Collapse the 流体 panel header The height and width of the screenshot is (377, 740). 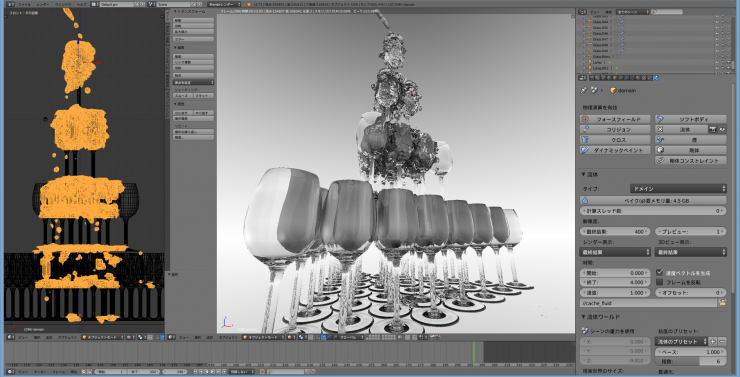(x=590, y=174)
